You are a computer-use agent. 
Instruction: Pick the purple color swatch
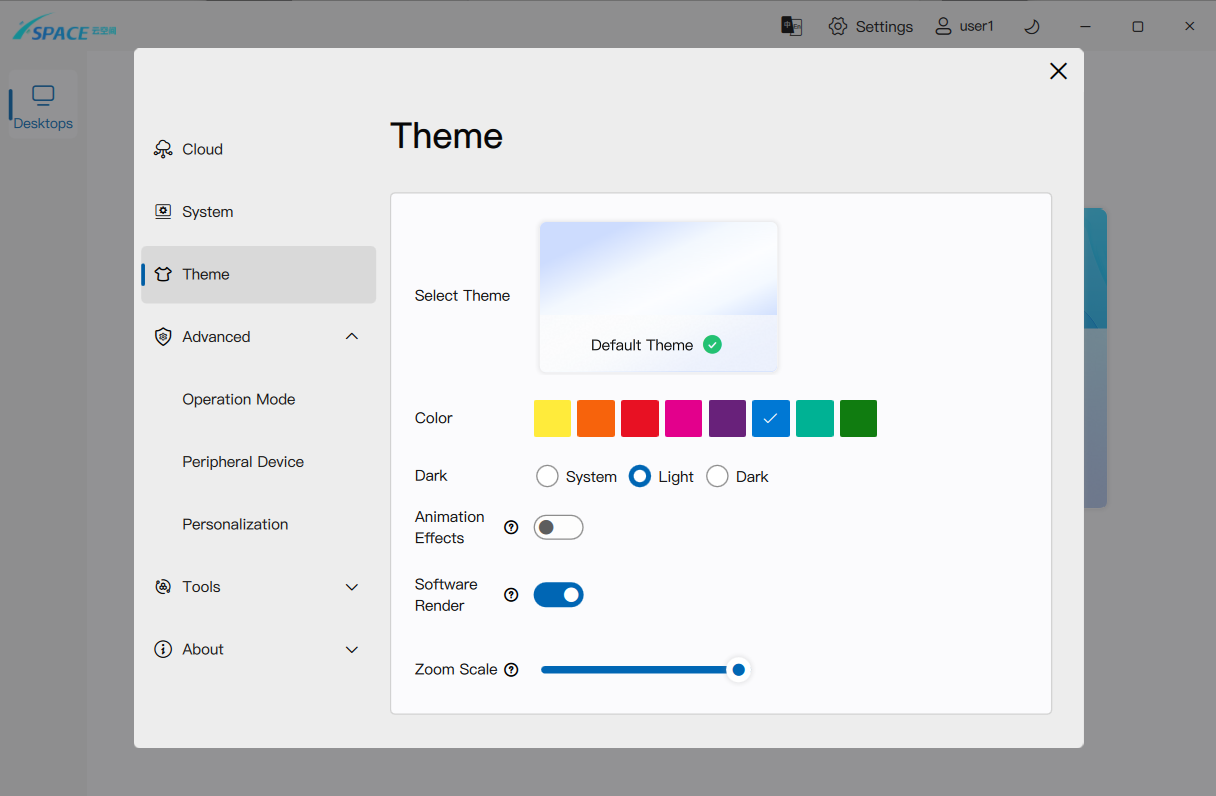(727, 419)
